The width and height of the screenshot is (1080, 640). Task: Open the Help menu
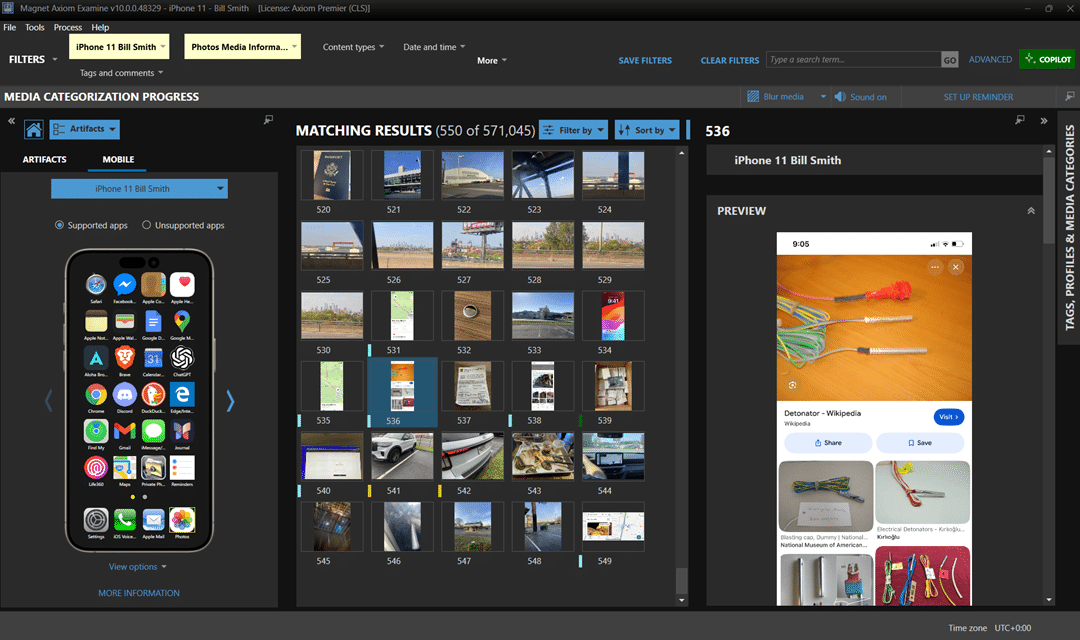tap(101, 28)
